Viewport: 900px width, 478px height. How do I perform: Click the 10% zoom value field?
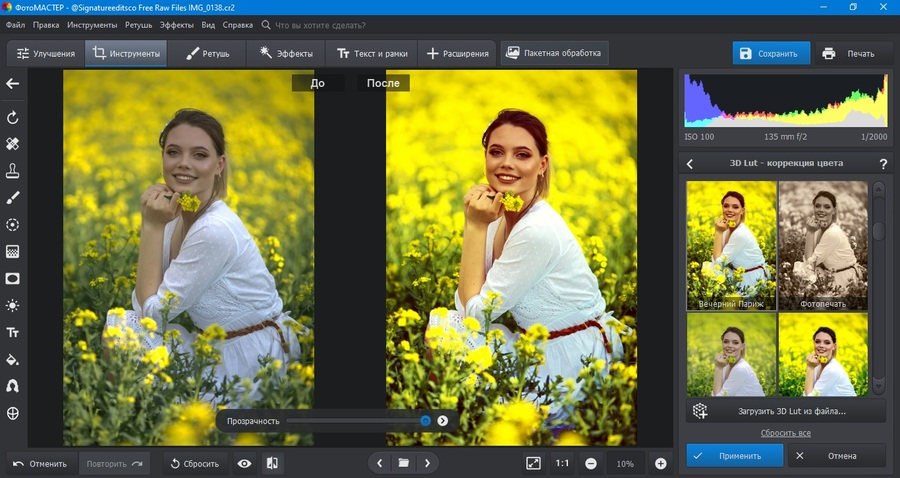626,464
